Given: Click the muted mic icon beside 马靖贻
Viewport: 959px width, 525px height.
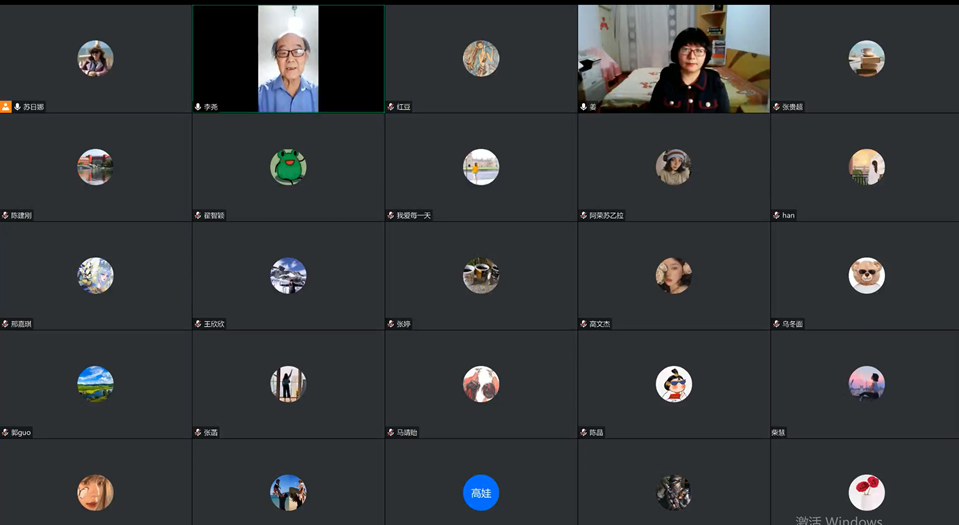Looking at the screenshot, I should pyautogui.click(x=391, y=433).
